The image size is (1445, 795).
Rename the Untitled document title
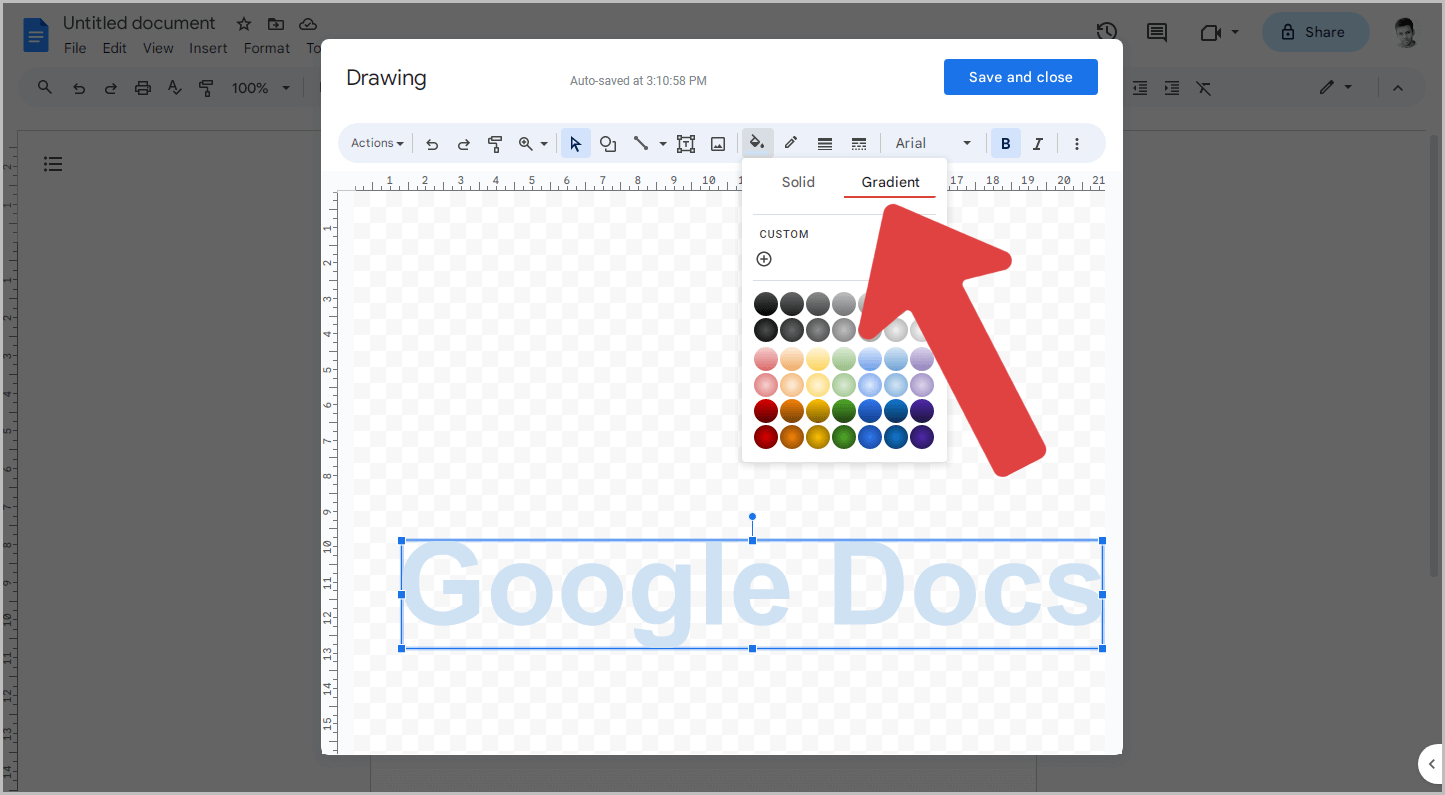(x=139, y=23)
